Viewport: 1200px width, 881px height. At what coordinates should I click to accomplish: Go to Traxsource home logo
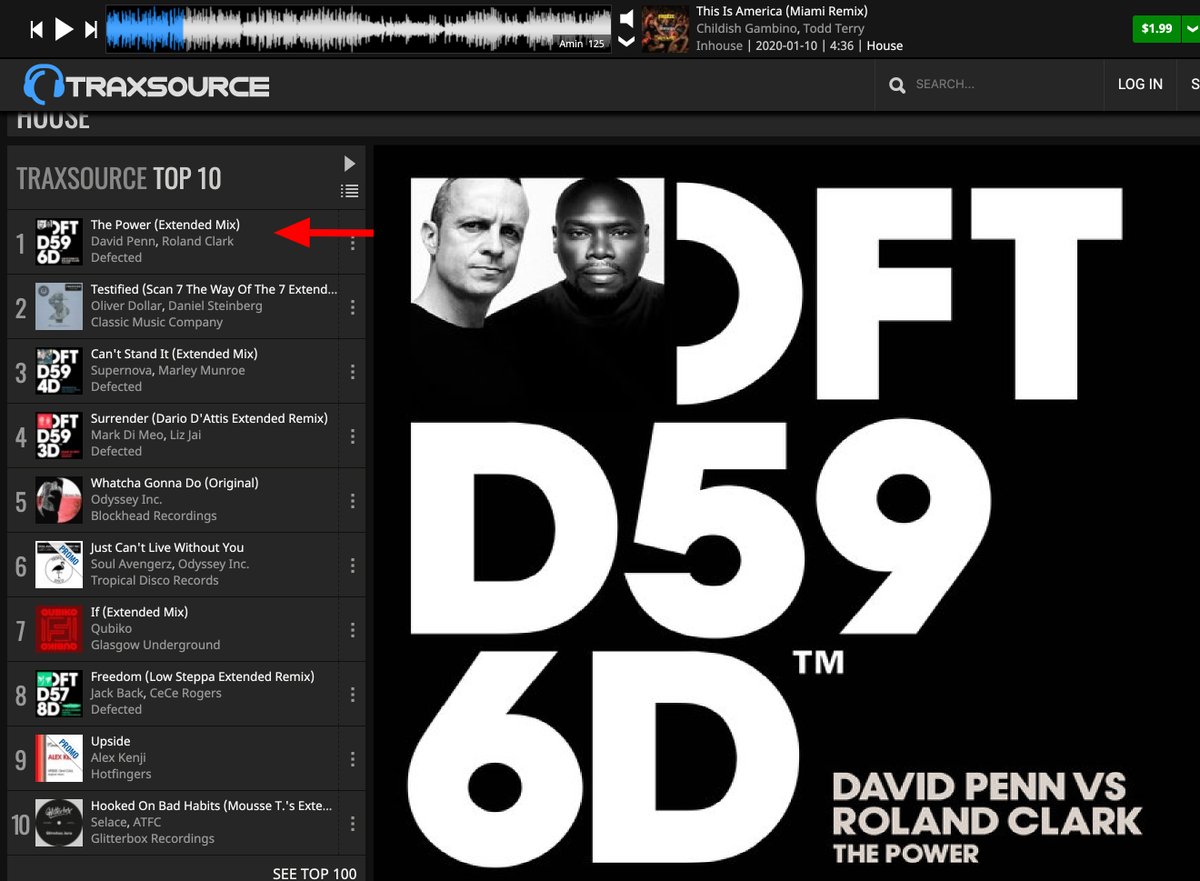point(146,85)
